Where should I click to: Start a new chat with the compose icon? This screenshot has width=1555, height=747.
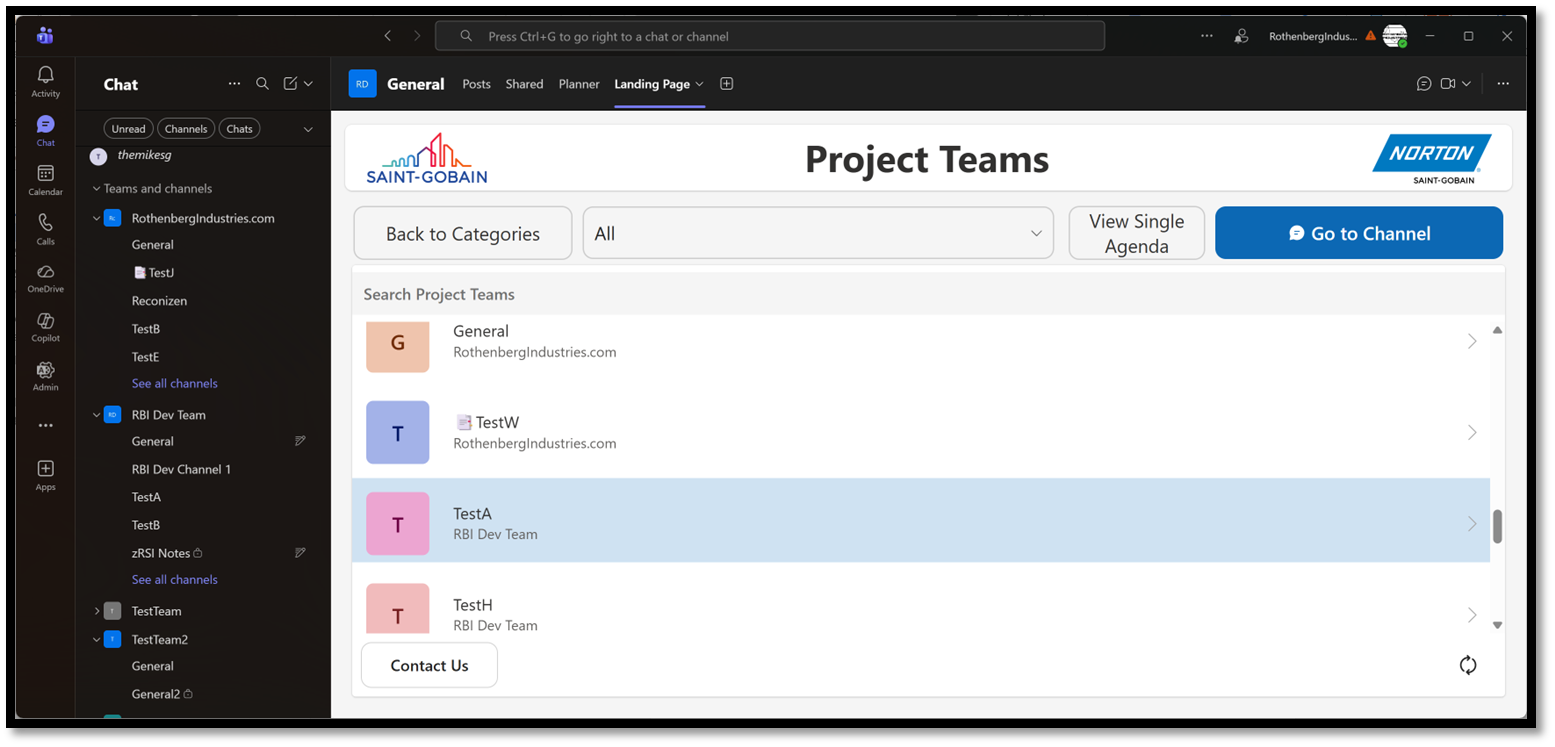click(x=288, y=83)
